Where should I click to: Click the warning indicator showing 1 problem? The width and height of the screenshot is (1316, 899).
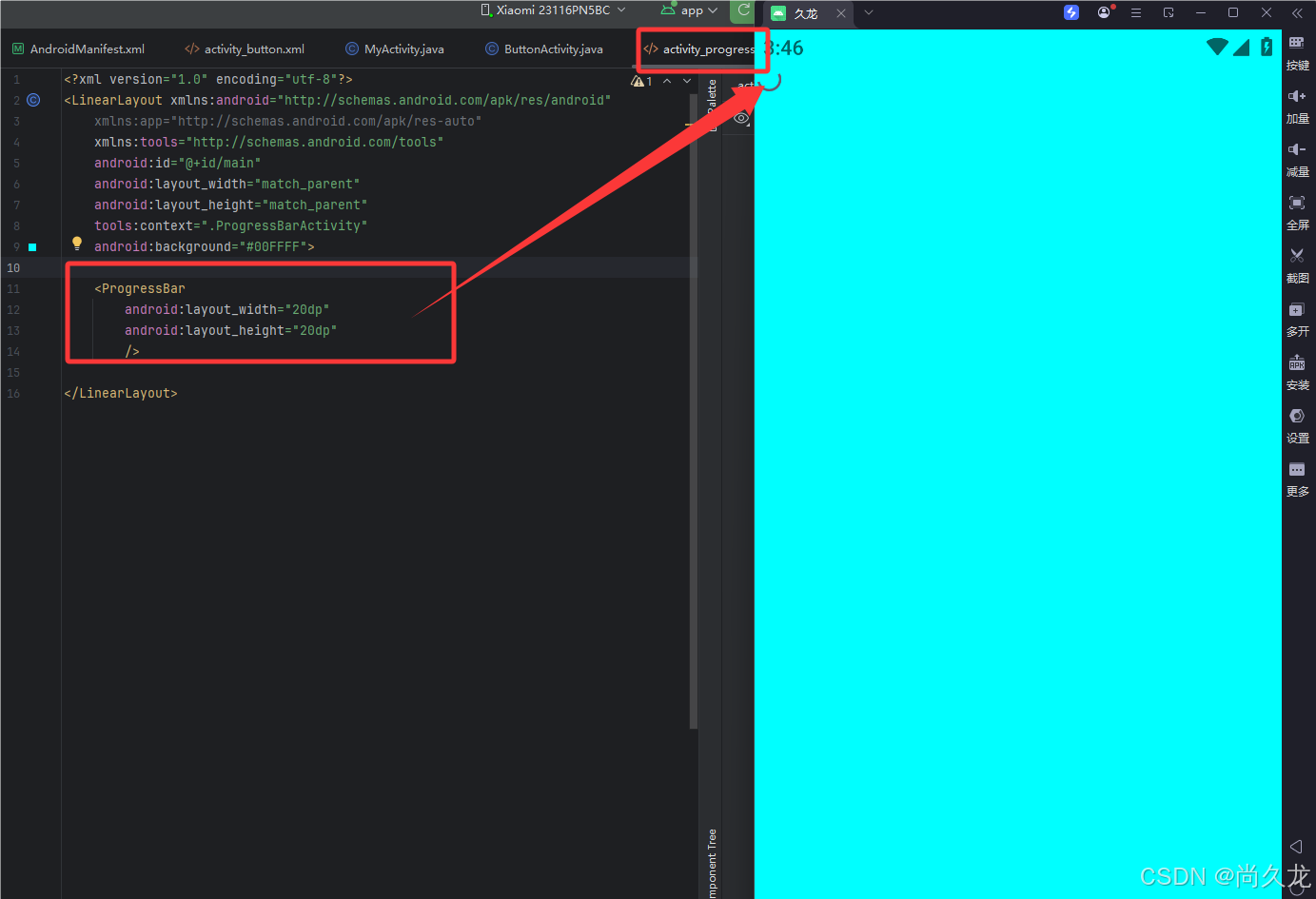(x=641, y=81)
